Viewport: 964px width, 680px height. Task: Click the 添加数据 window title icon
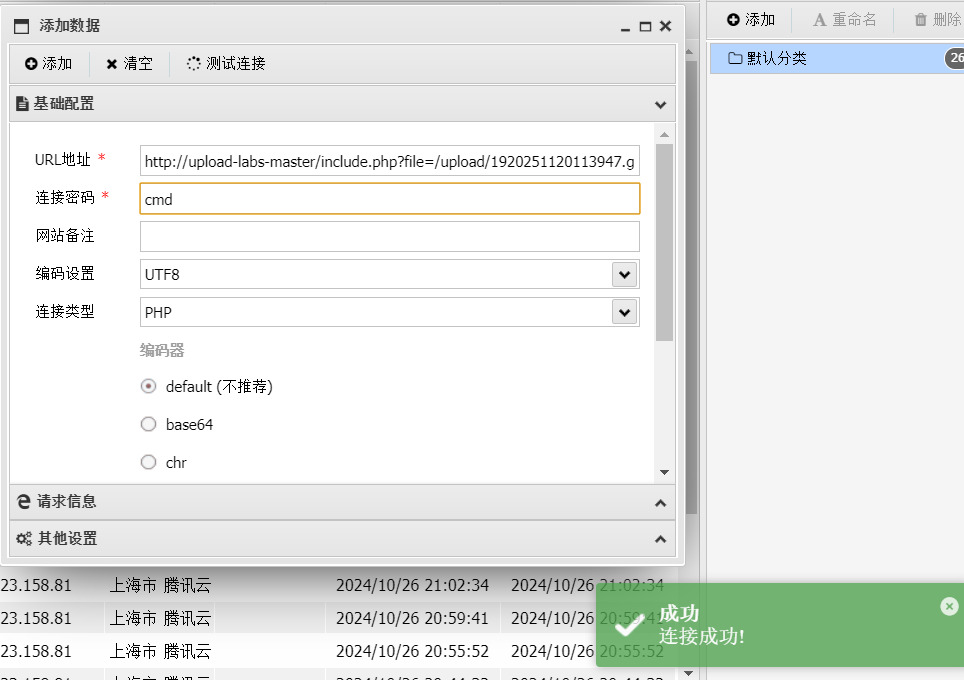coord(22,26)
